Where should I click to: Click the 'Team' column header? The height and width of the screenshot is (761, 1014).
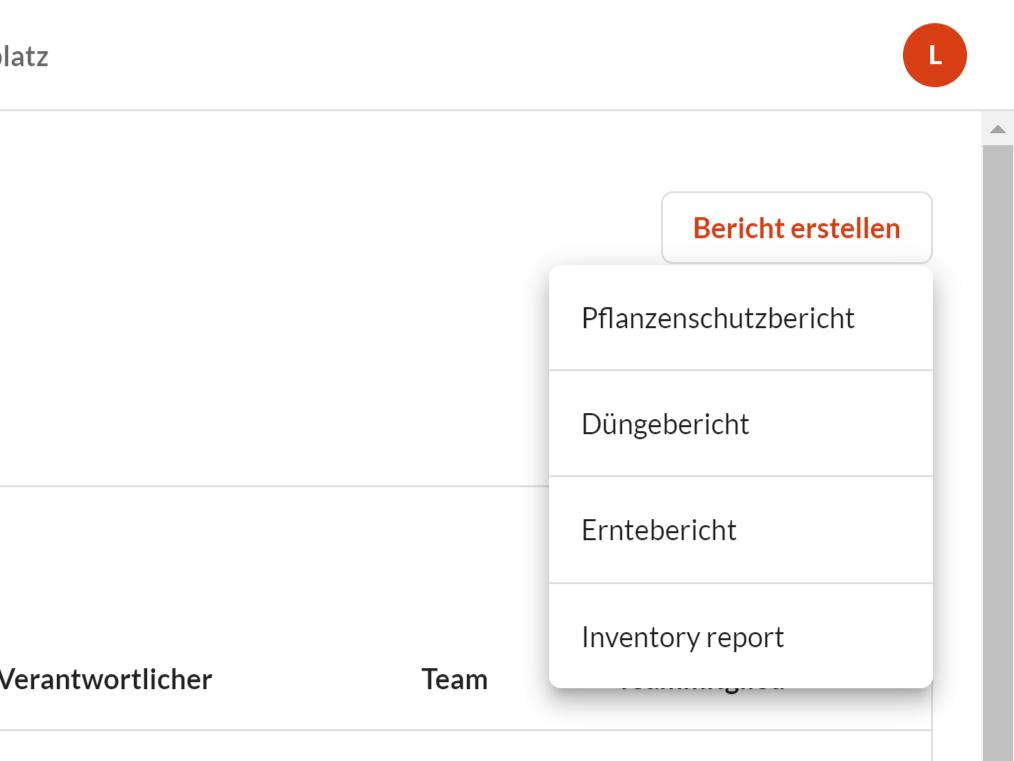click(x=454, y=680)
